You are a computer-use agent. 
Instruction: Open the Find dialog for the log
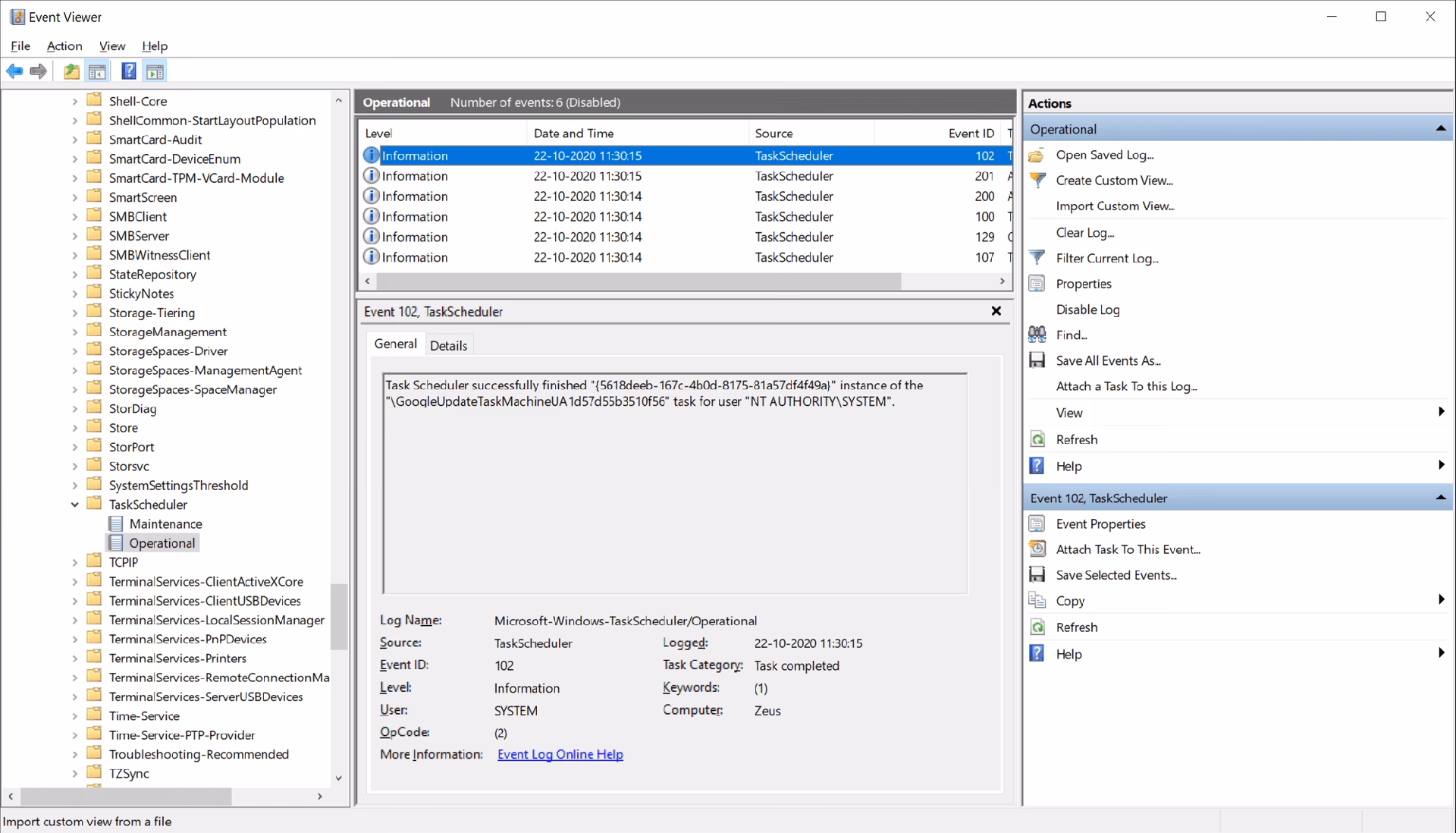tap(1071, 334)
